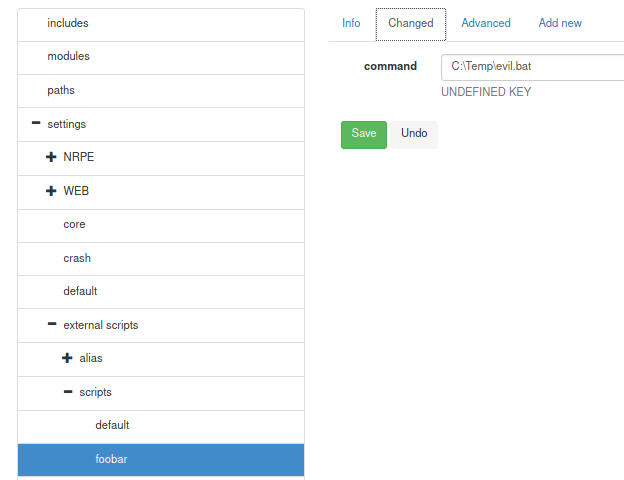The image size is (624, 480).
Task: Select default under the scripts node
Action: point(112,425)
